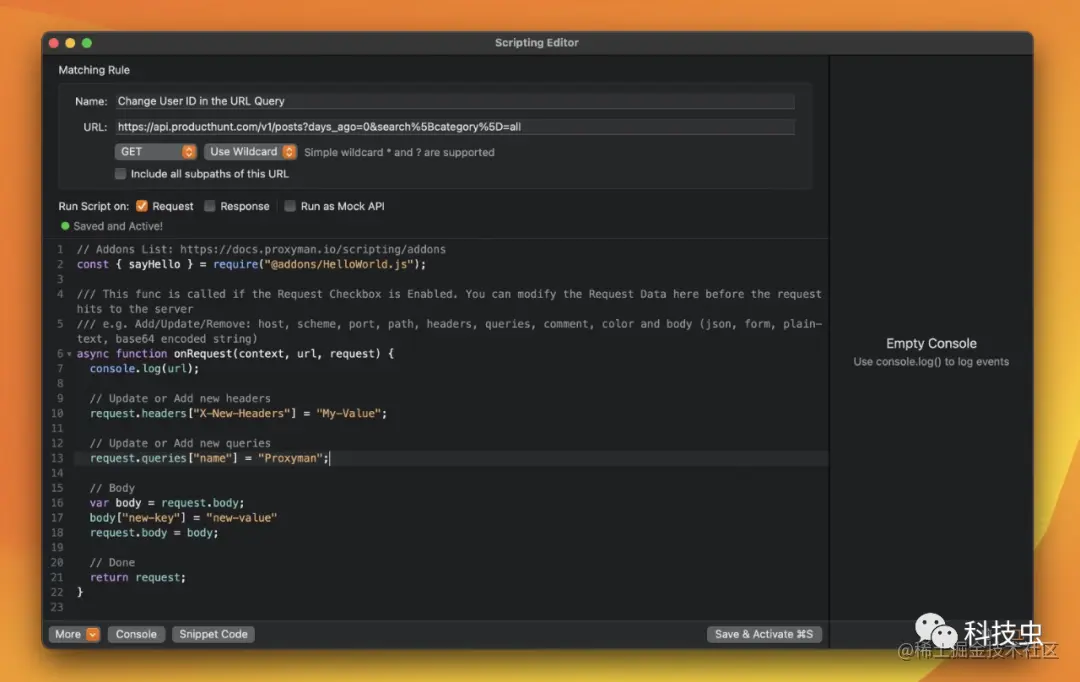
Task: Click the "// Update or Add new headers" comment
Action: click(180, 399)
